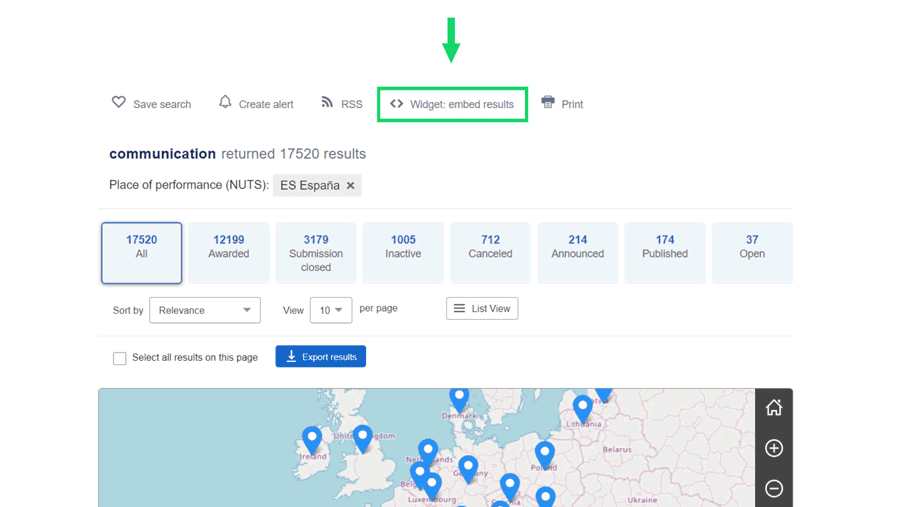Select the Submission closed tab

[316, 253]
